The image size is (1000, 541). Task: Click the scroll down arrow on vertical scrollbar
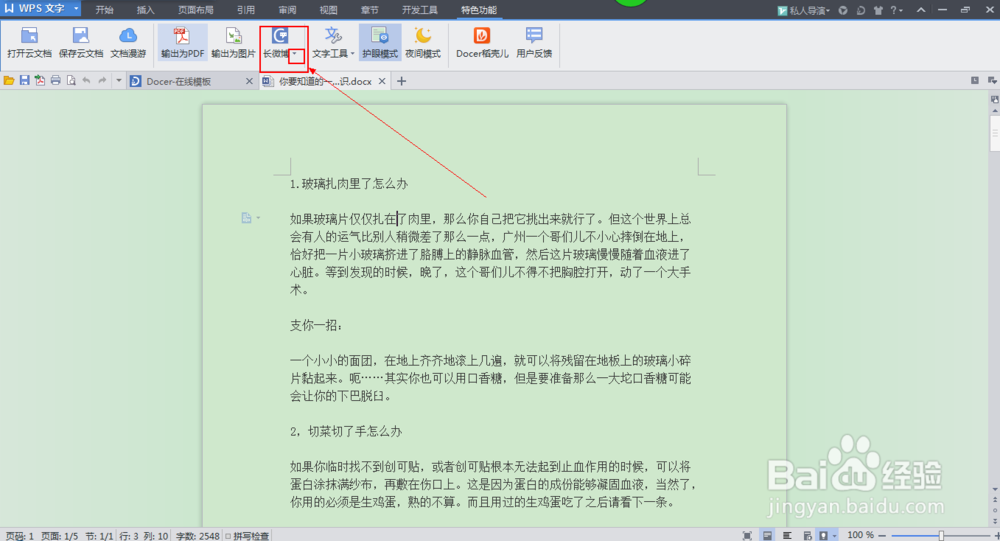pos(994,490)
